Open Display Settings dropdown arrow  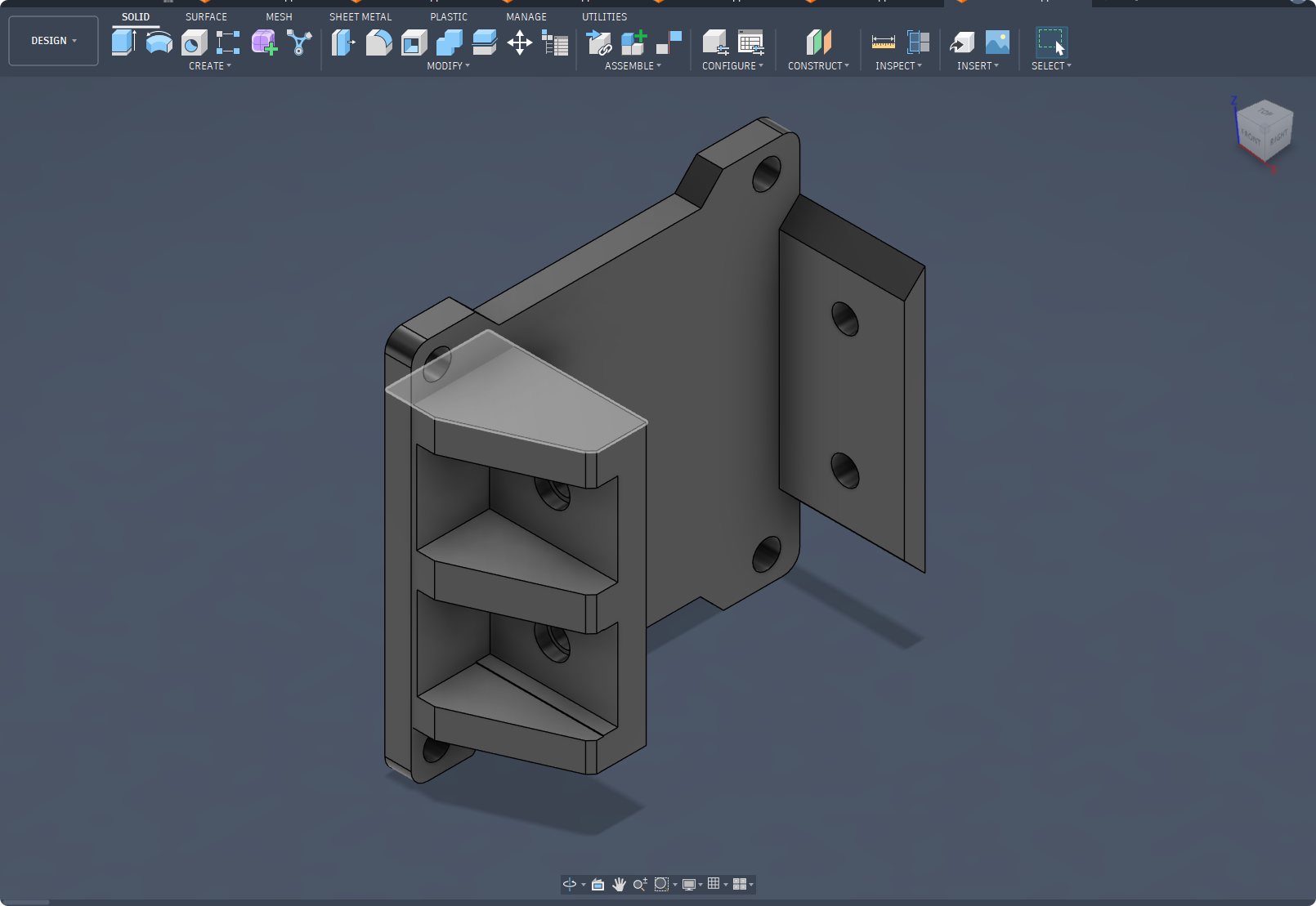click(x=701, y=885)
